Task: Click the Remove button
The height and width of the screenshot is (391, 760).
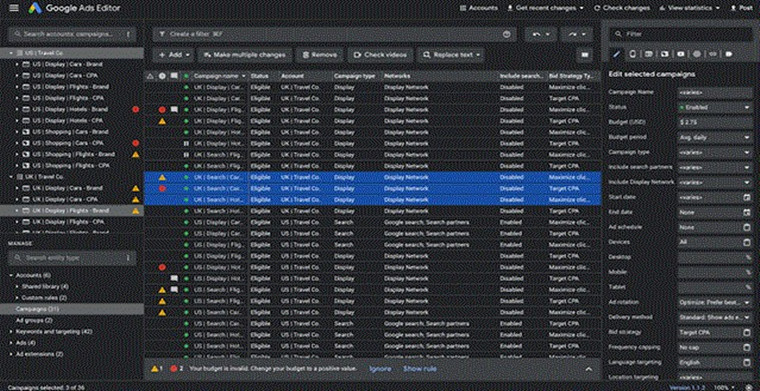Action: click(319, 55)
